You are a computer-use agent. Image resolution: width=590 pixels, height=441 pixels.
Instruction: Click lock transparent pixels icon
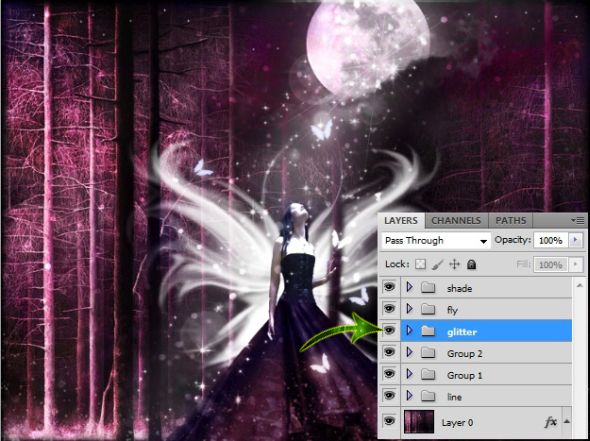coord(420,264)
